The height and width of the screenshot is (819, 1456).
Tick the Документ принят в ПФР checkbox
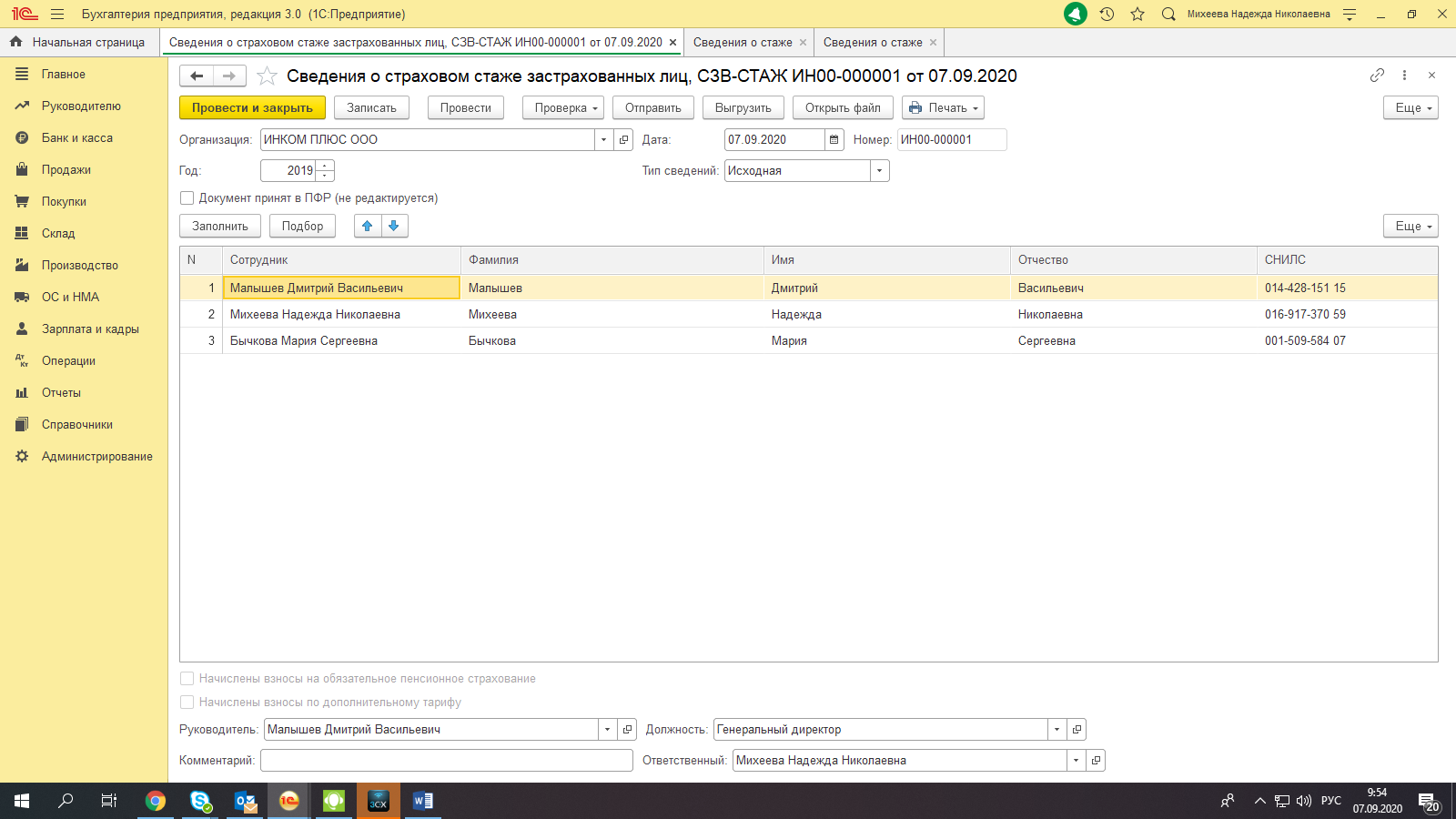[187, 197]
